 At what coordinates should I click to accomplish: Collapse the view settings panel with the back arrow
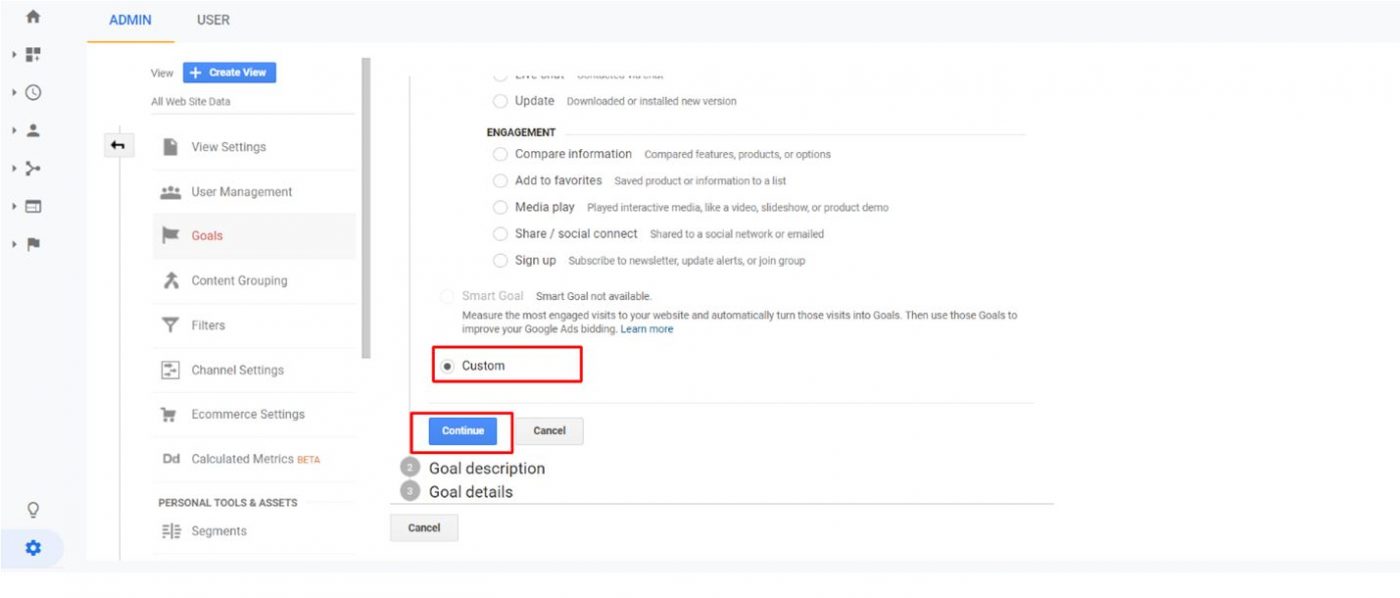[x=118, y=145]
